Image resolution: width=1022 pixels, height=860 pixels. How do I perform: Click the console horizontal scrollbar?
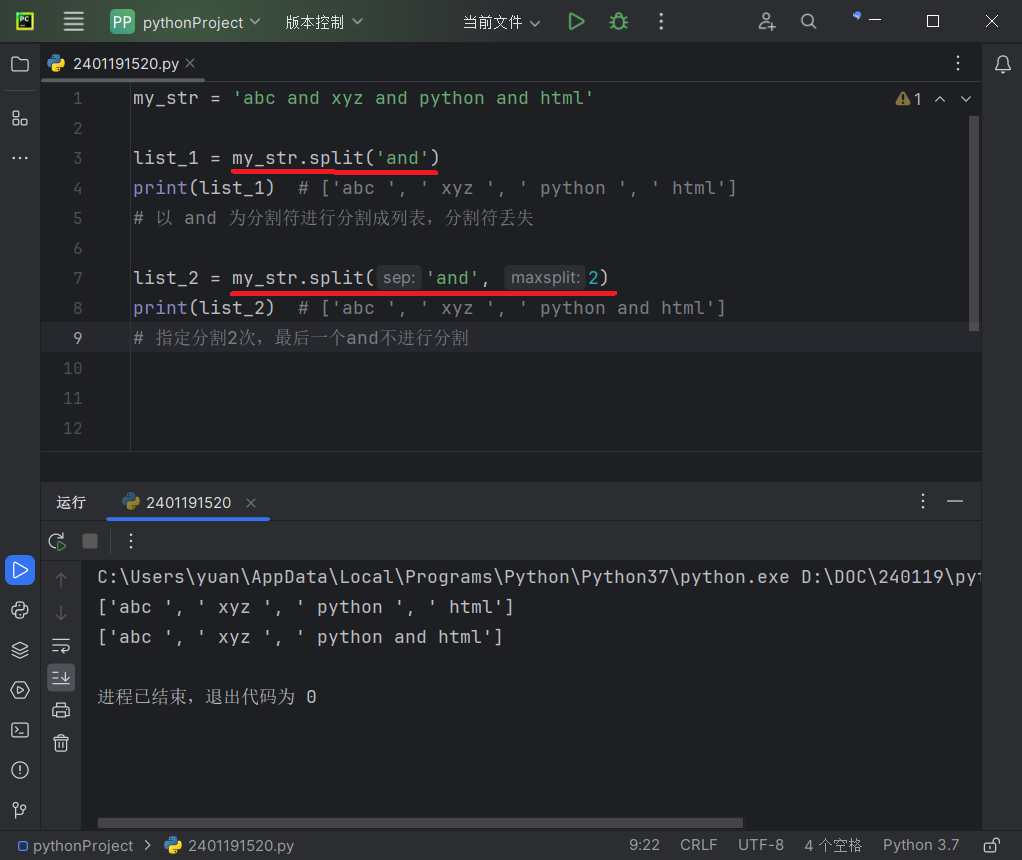click(420, 823)
